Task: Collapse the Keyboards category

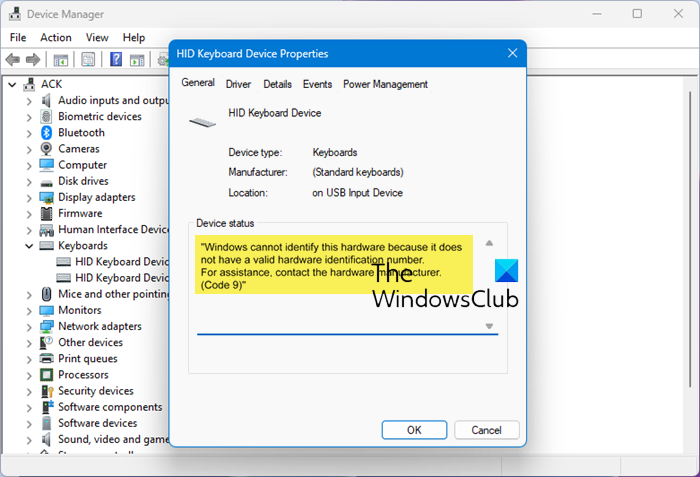Action: pos(28,246)
